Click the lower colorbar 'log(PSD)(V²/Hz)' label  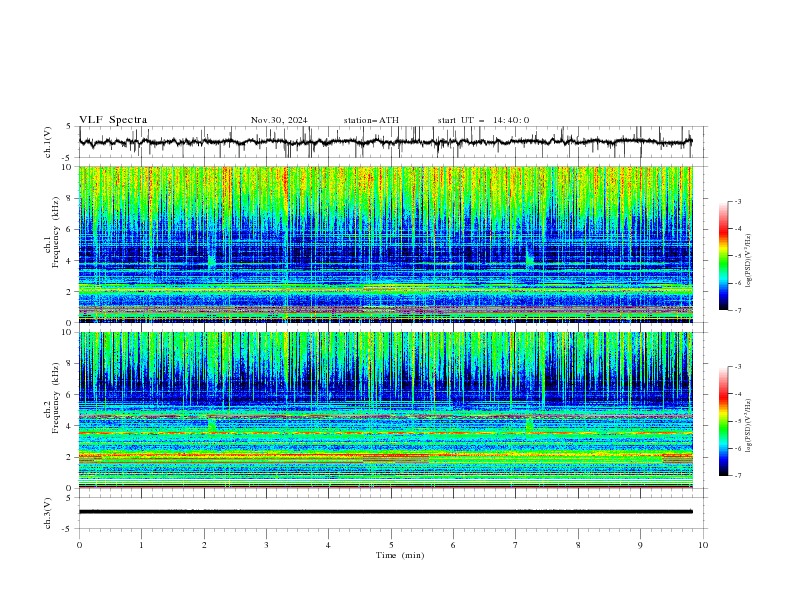click(749, 426)
